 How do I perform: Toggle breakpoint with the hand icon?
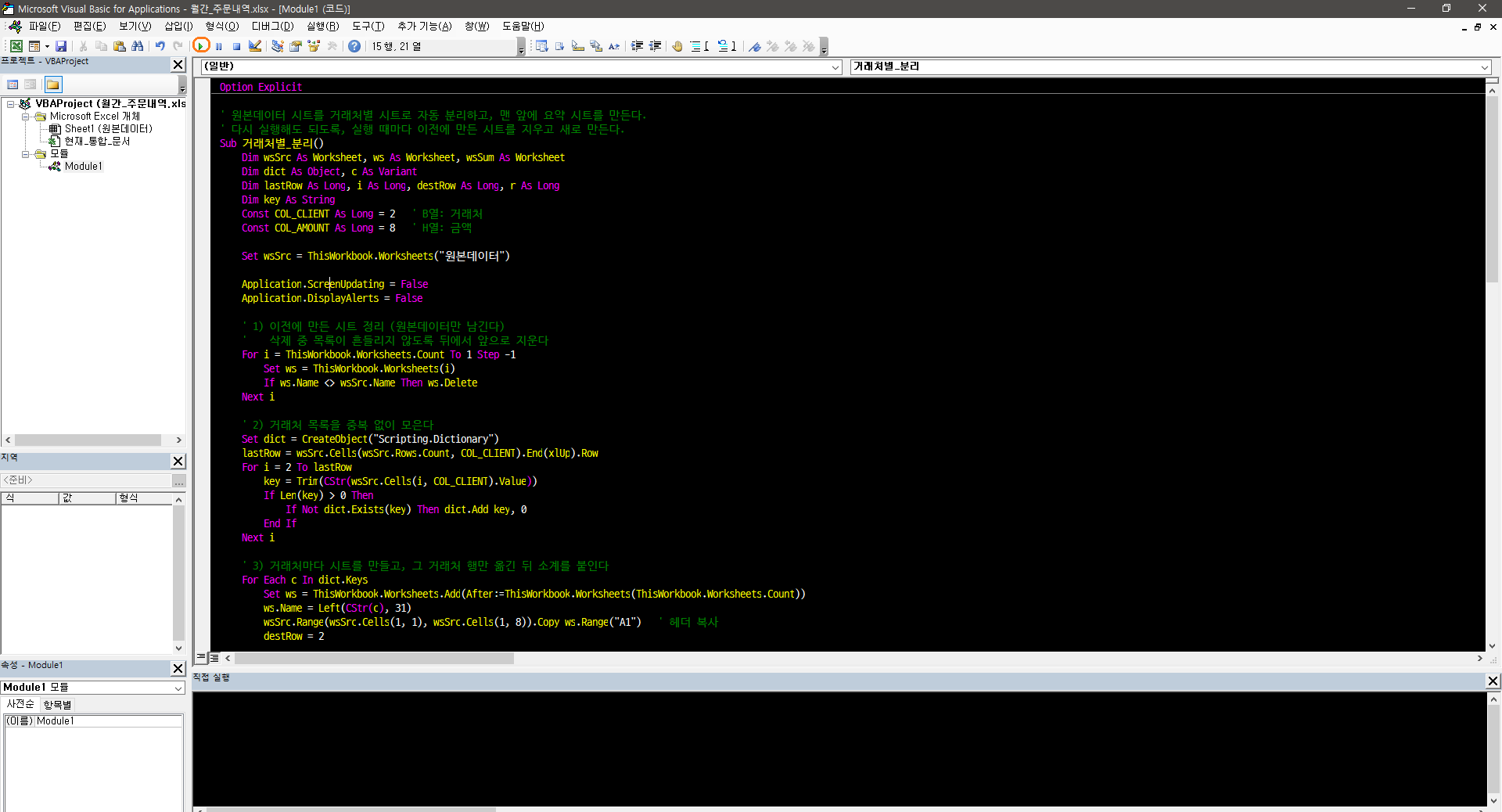[x=677, y=46]
